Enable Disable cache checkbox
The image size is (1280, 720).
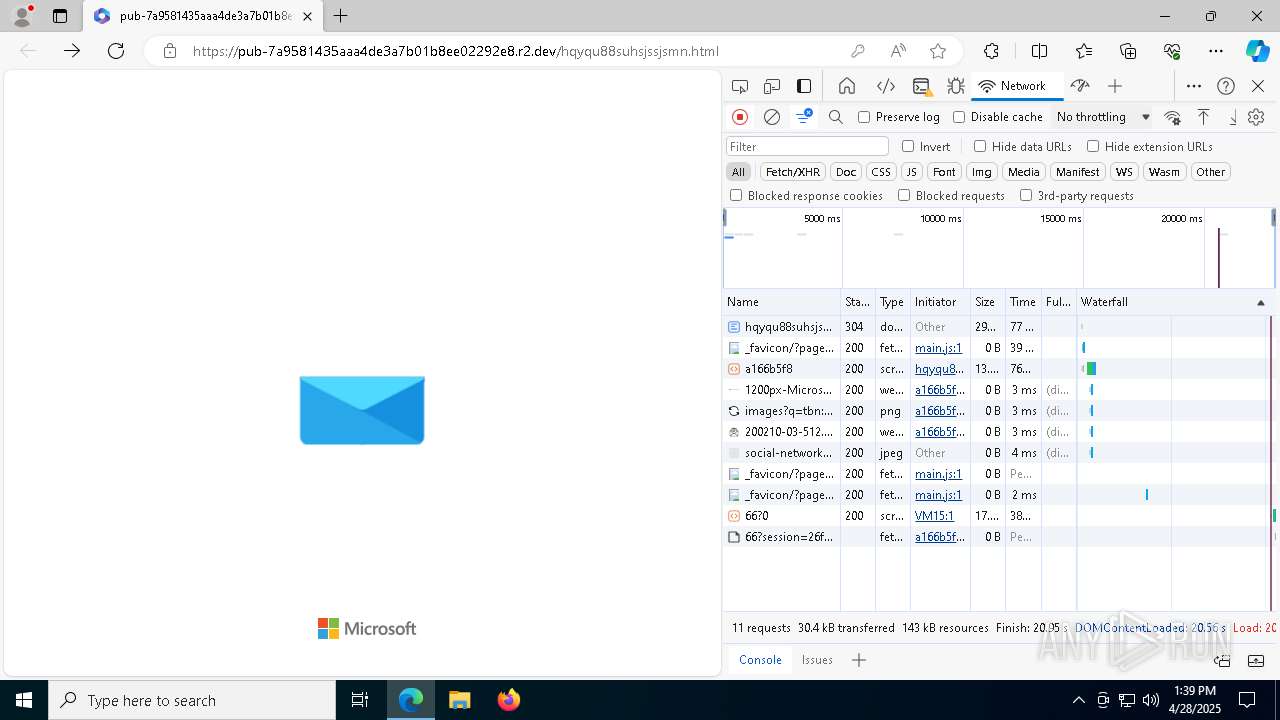click(x=959, y=117)
